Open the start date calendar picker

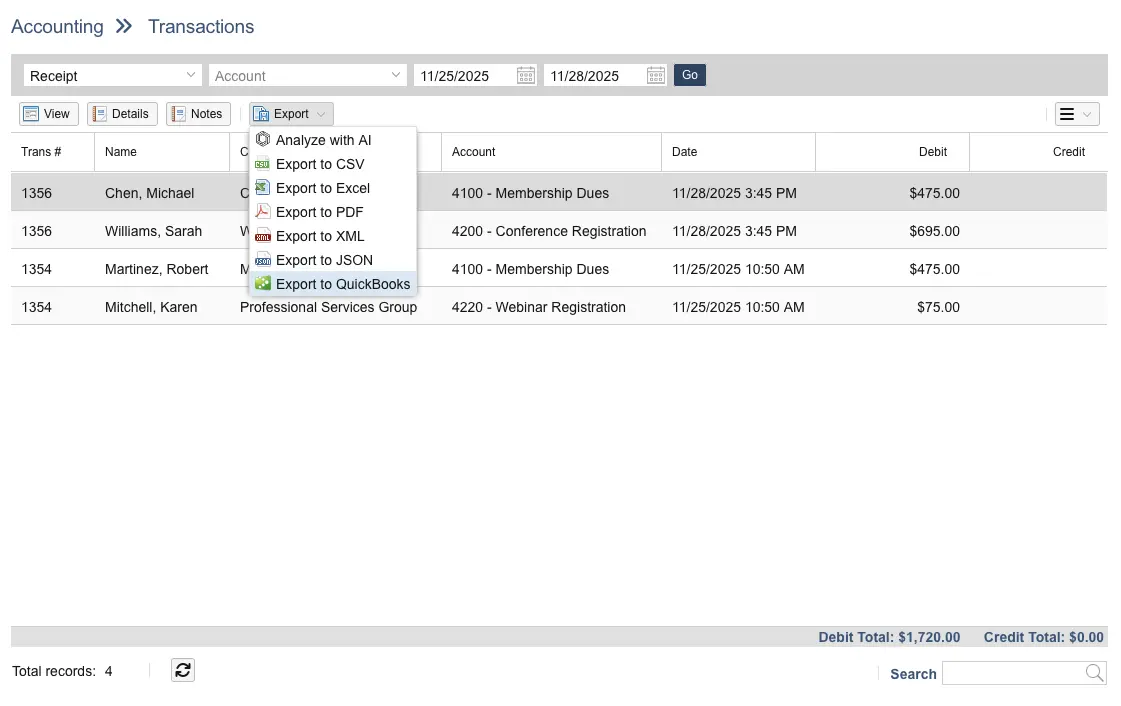point(525,75)
